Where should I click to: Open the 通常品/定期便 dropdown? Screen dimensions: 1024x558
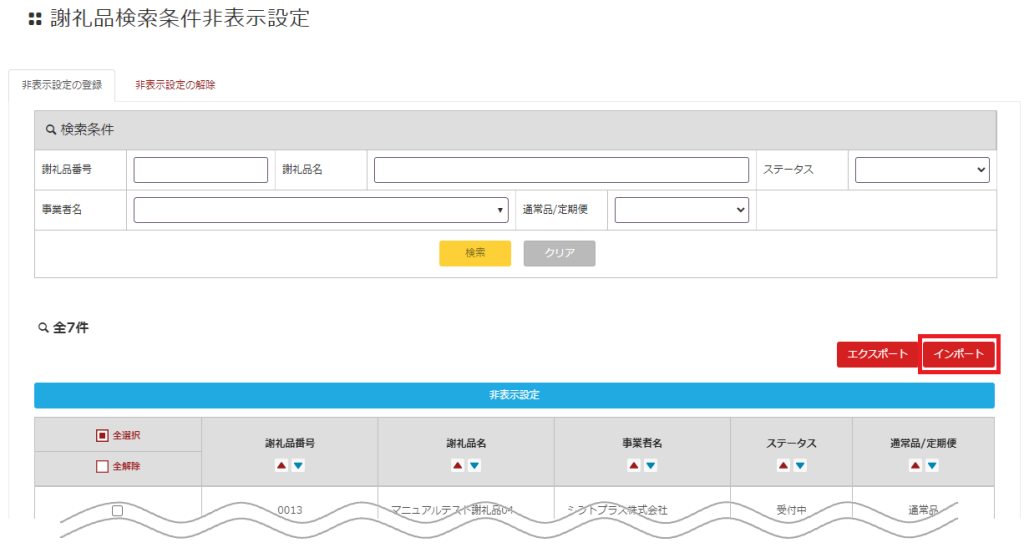[681, 210]
